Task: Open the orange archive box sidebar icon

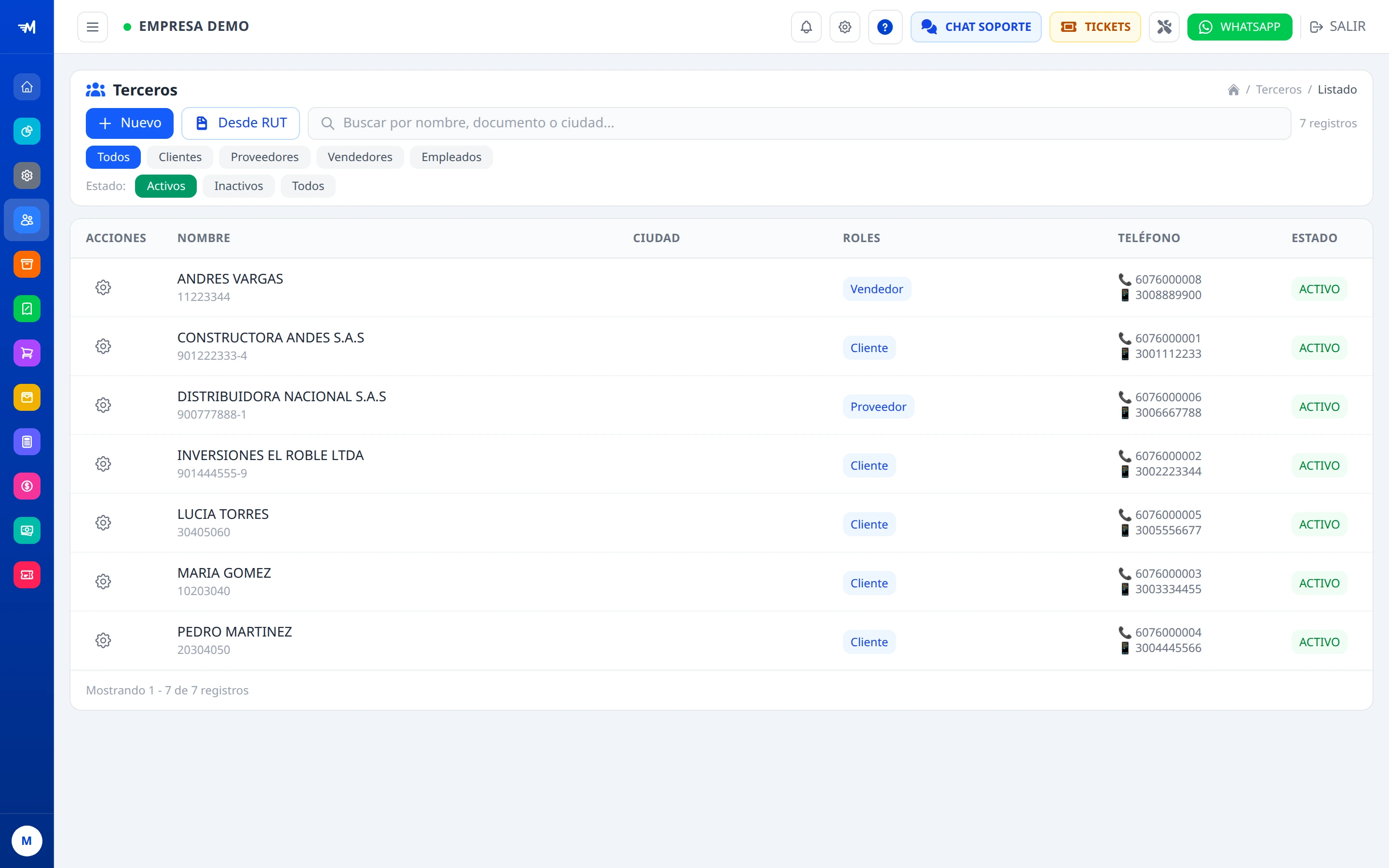Action: (27, 265)
